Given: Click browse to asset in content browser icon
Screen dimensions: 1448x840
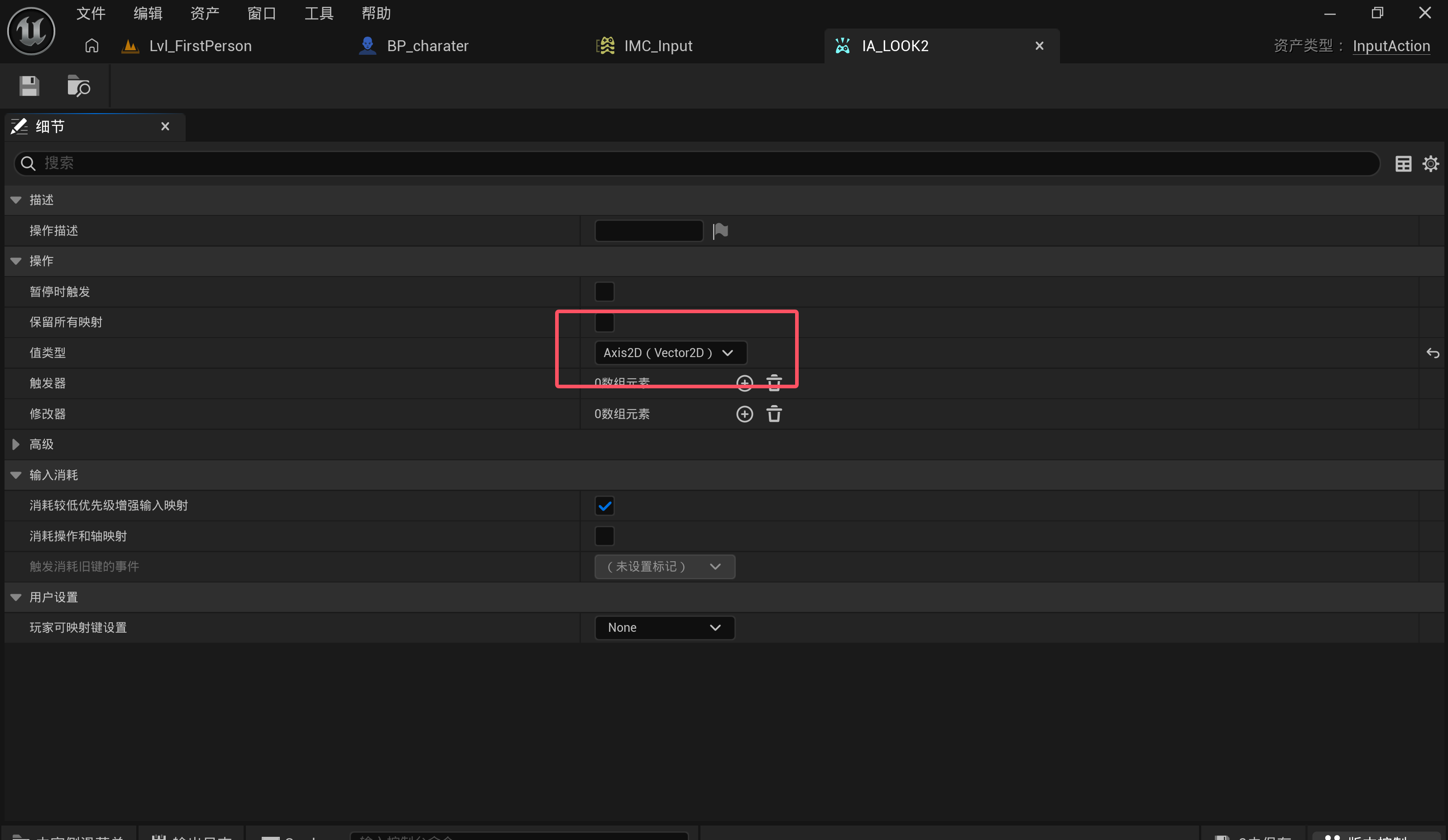Looking at the screenshot, I should tap(78, 86).
